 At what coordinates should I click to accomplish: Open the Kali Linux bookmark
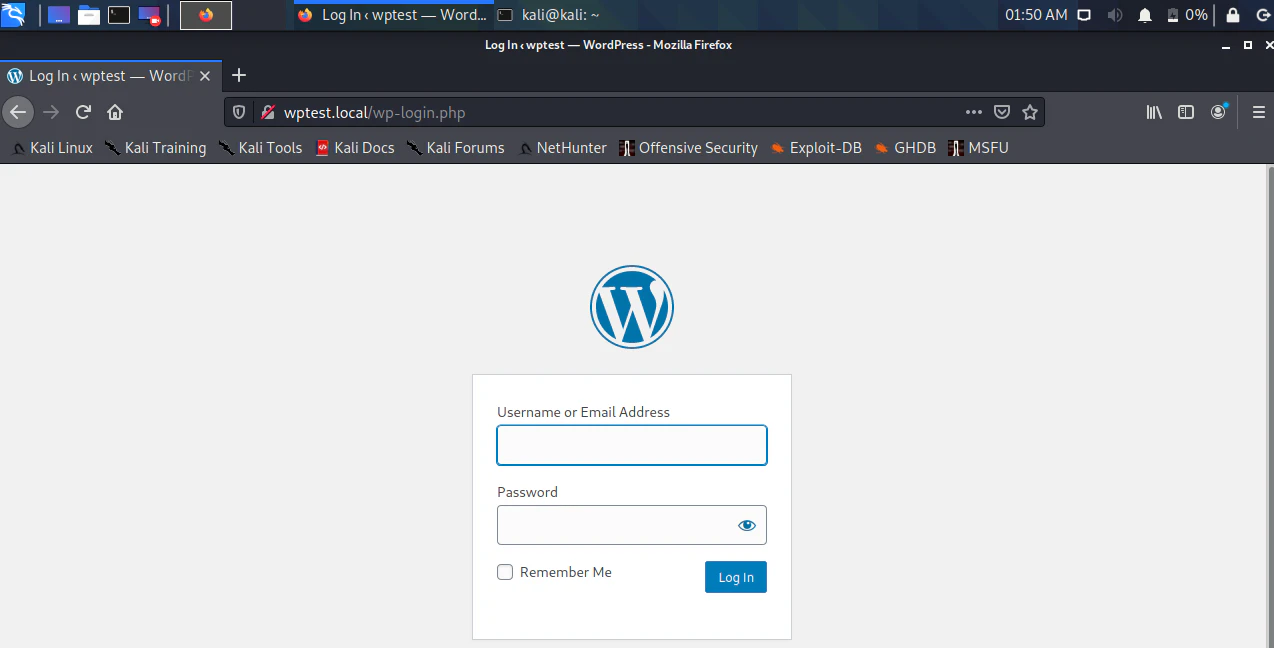coord(52,148)
